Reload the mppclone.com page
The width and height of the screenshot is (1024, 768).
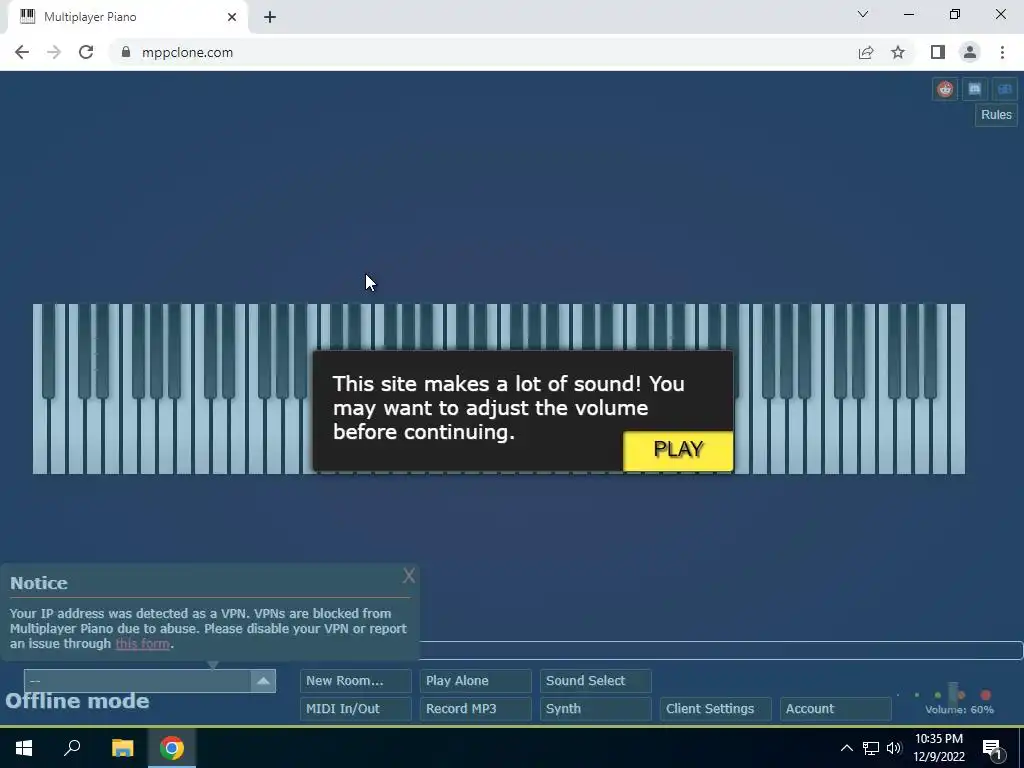pyautogui.click(x=86, y=52)
